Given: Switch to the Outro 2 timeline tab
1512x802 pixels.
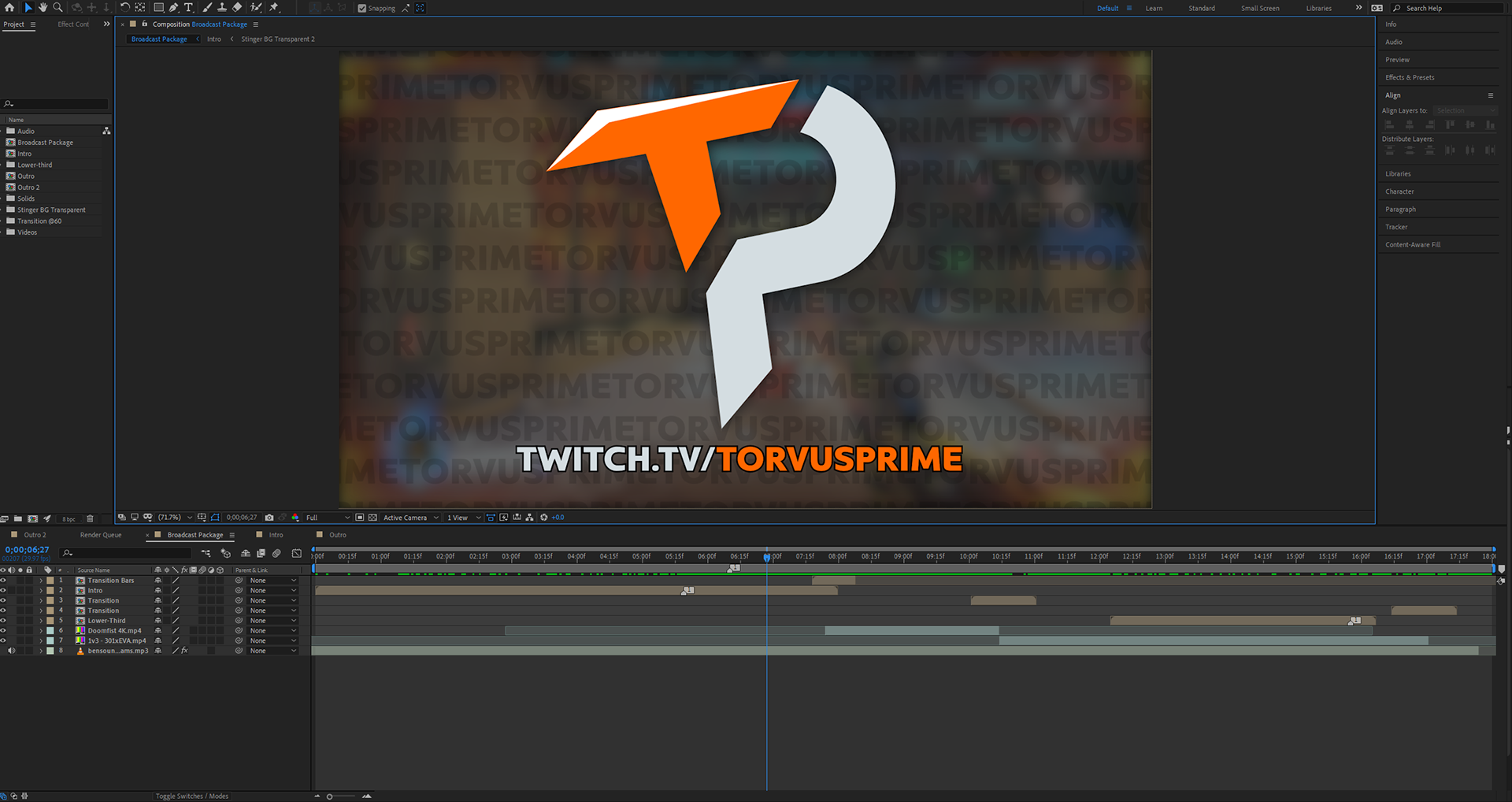Looking at the screenshot, I should pyautogui.click(x=35, y=535).
